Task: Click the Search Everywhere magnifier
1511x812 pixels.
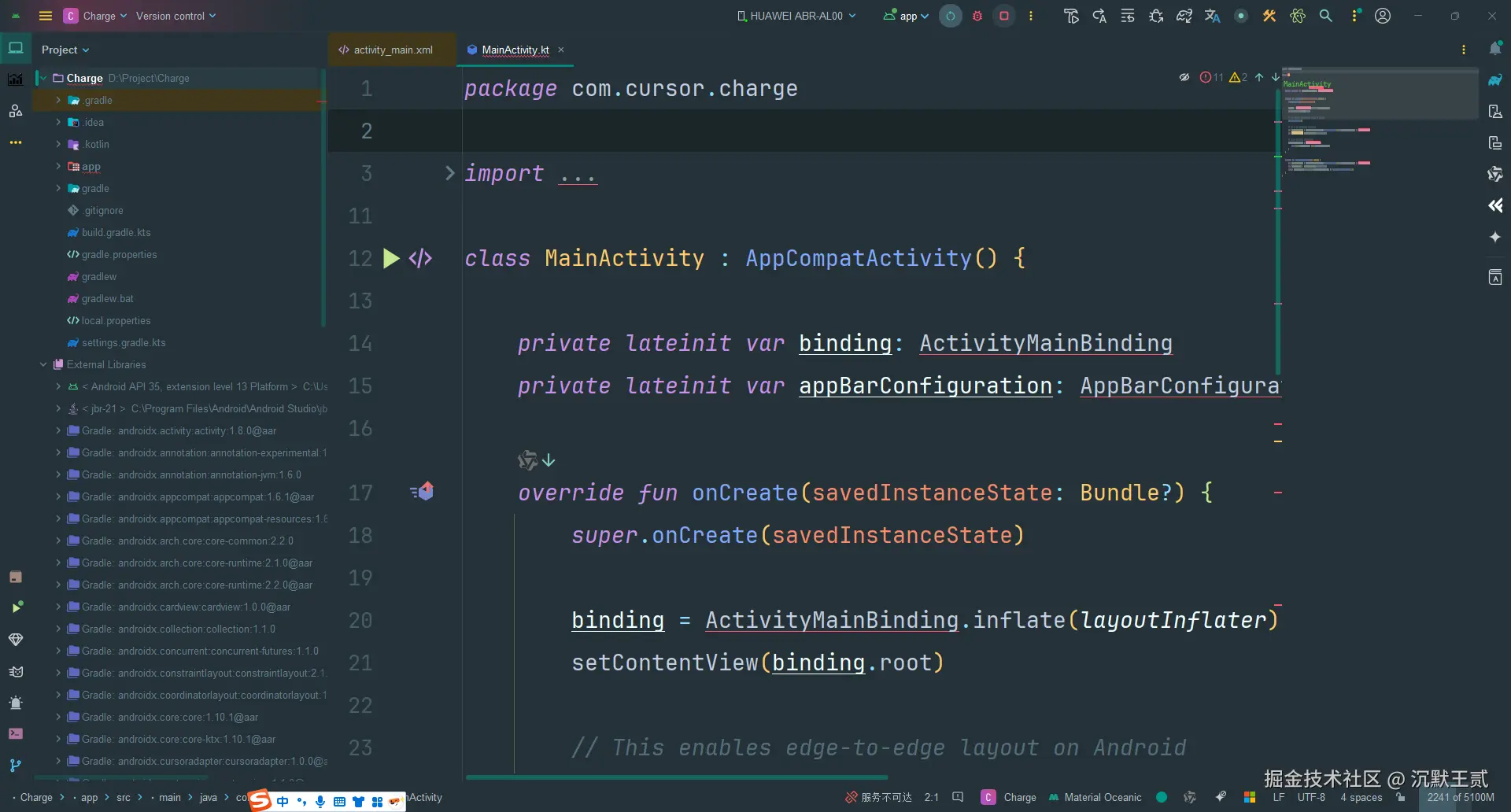Action: tap(1326, 16)
